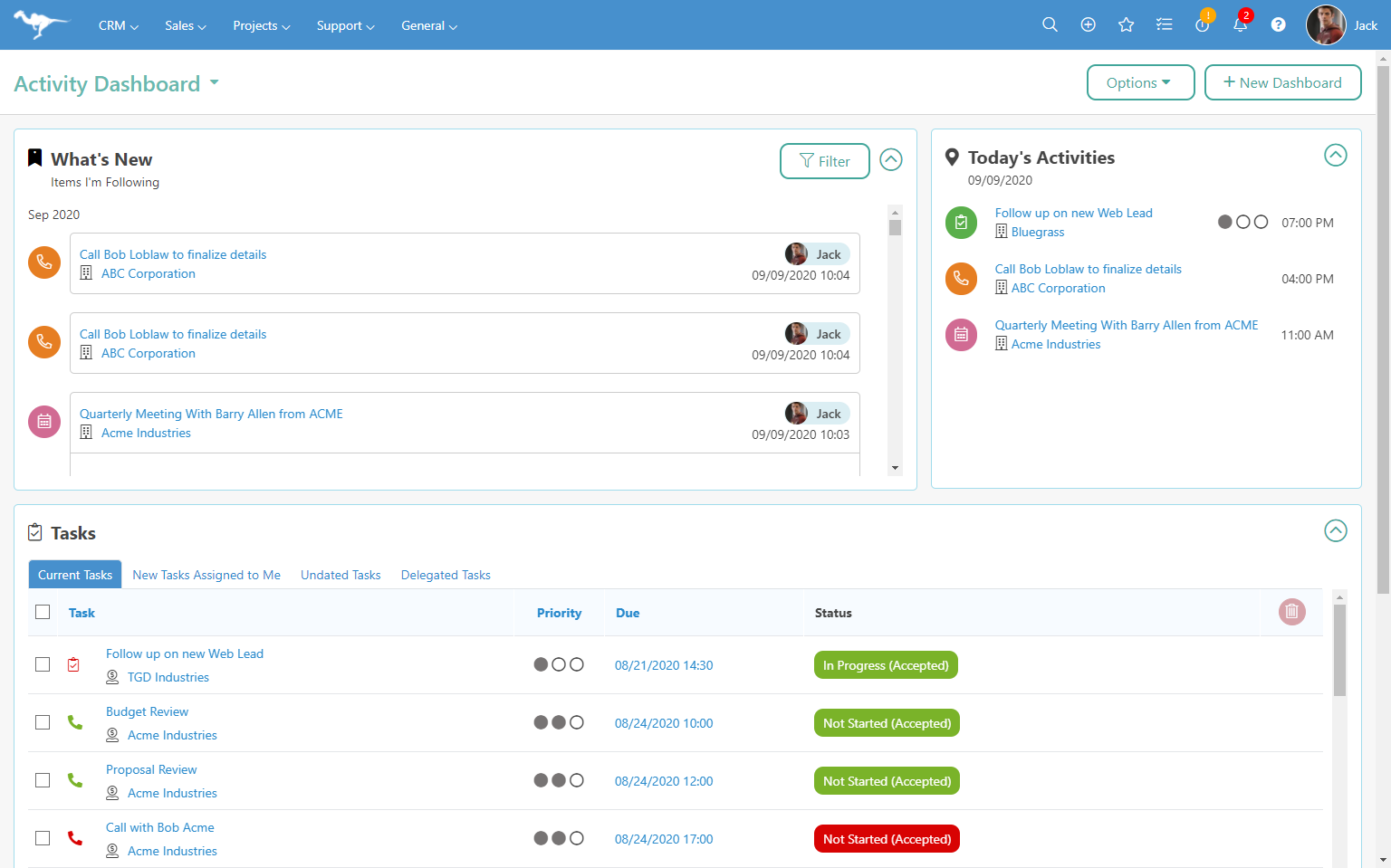
Task: Expand the Activity Dashboard title dropdown
Action: point(215,82)
